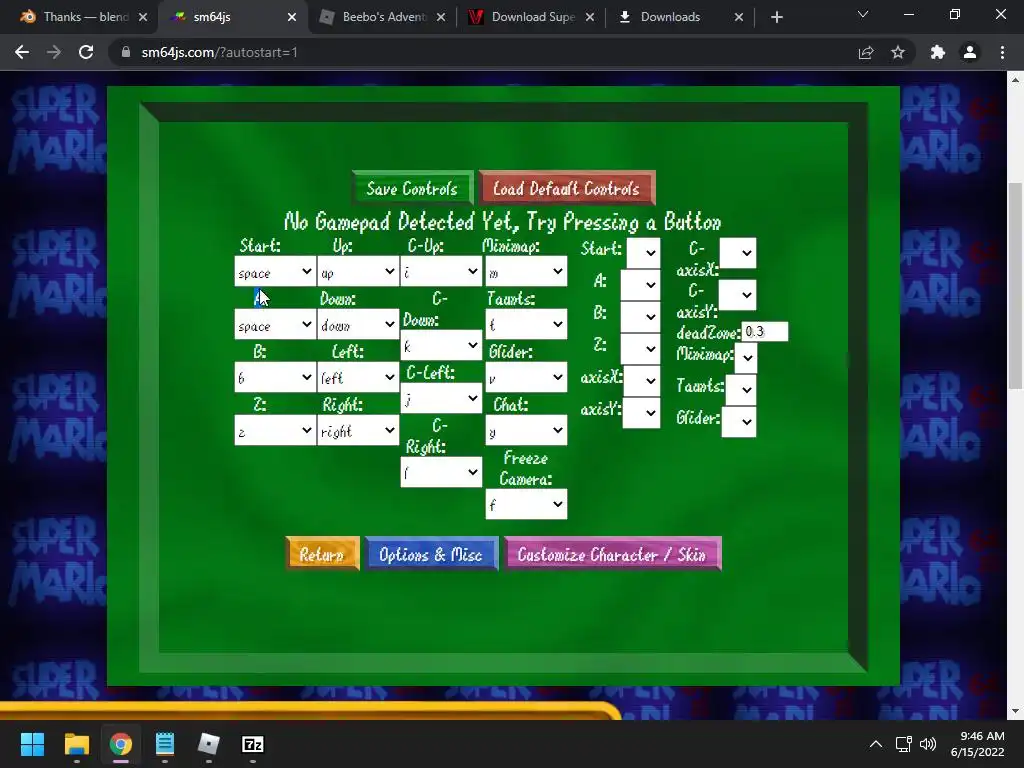Click the forward navigation arrow
The image size is (1024, 768).
point(54,52)
